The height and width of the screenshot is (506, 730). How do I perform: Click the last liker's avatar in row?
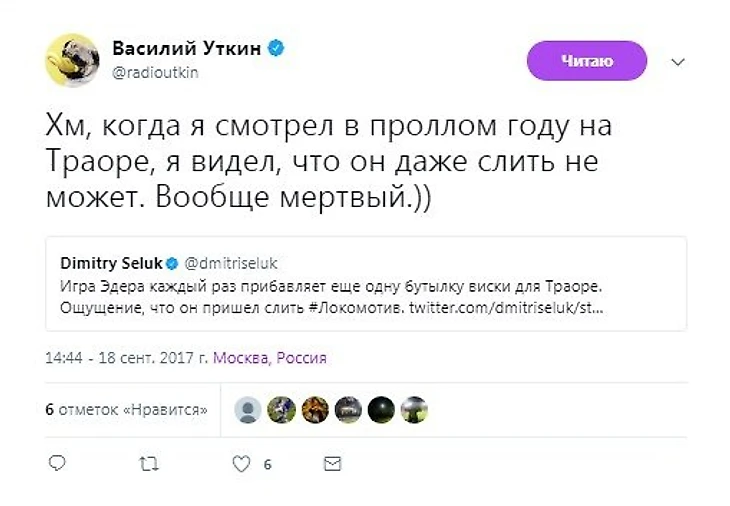click(414, 410)
